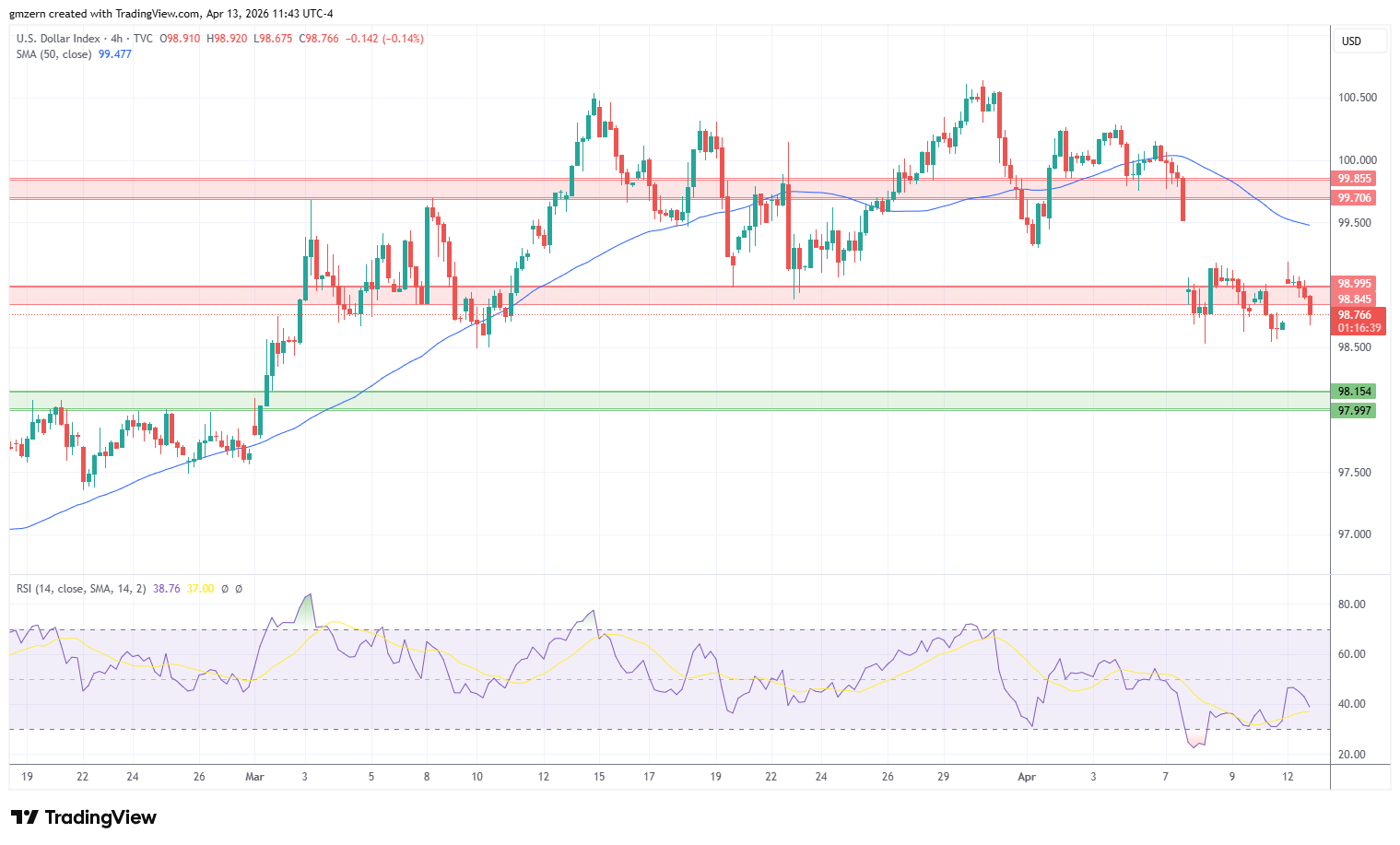Click the USD currency button
The image size is (1400, 845).
(x=1359, y=41)
